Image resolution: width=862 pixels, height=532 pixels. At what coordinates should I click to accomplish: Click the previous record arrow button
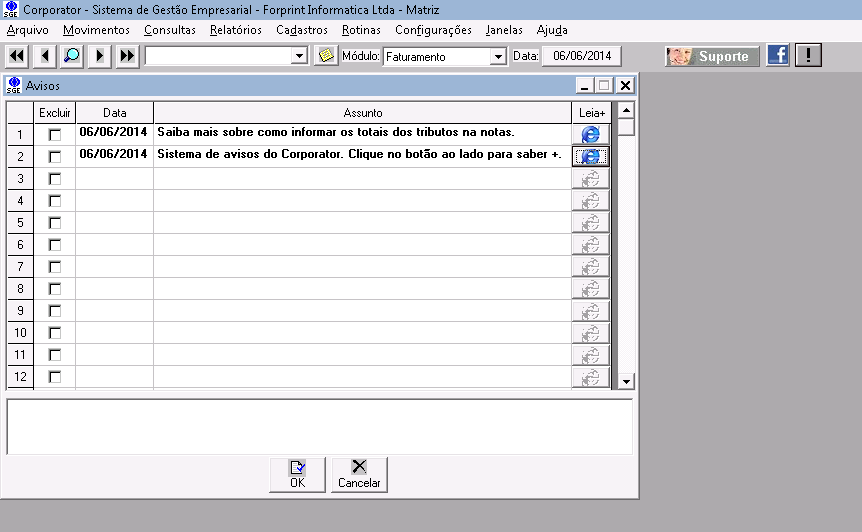(45, 56)
